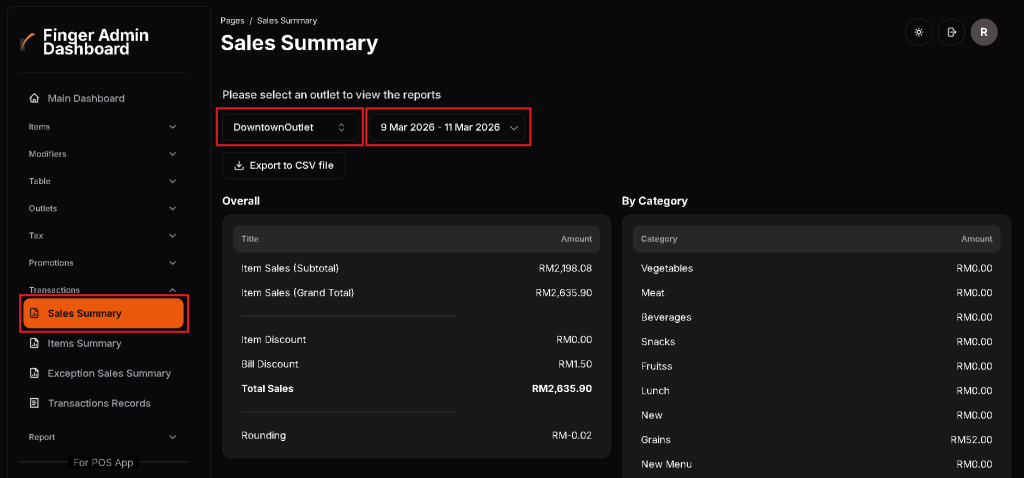Click the home icon beside Main Dashboard
This screenshot has width=1024, height=478.
click(x=35, y=98)
